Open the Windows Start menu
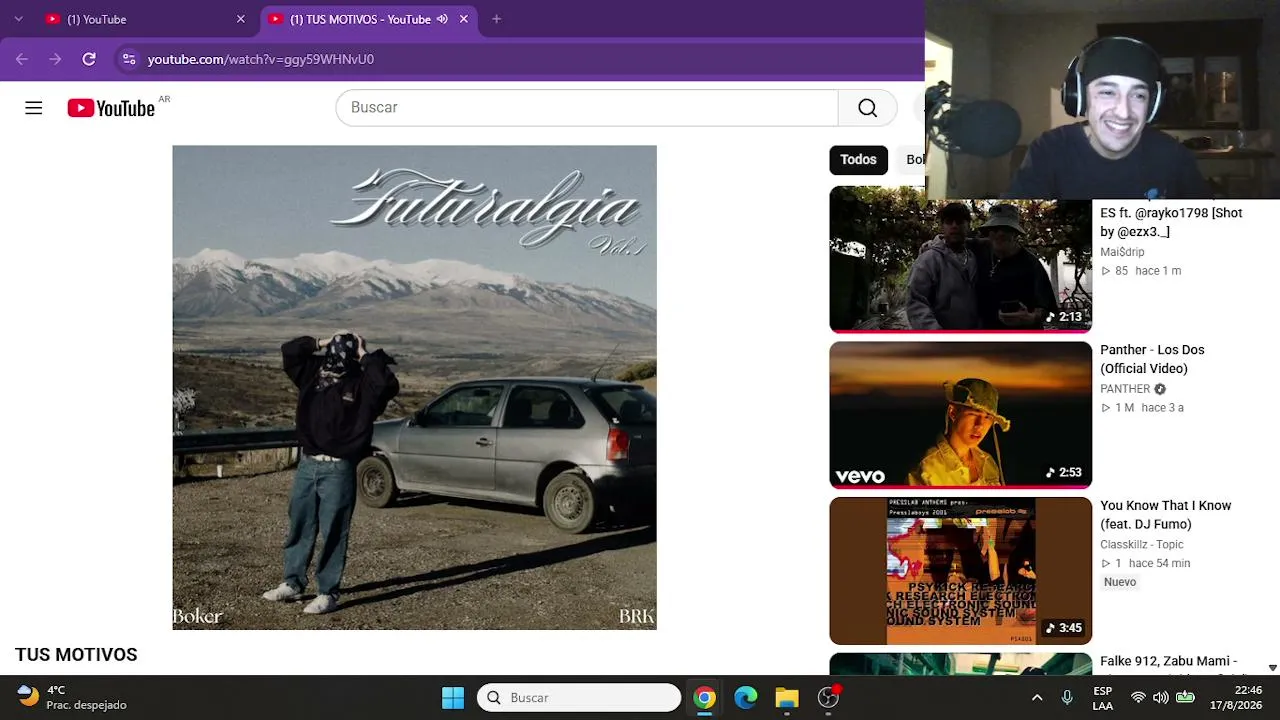 (453, 698)
